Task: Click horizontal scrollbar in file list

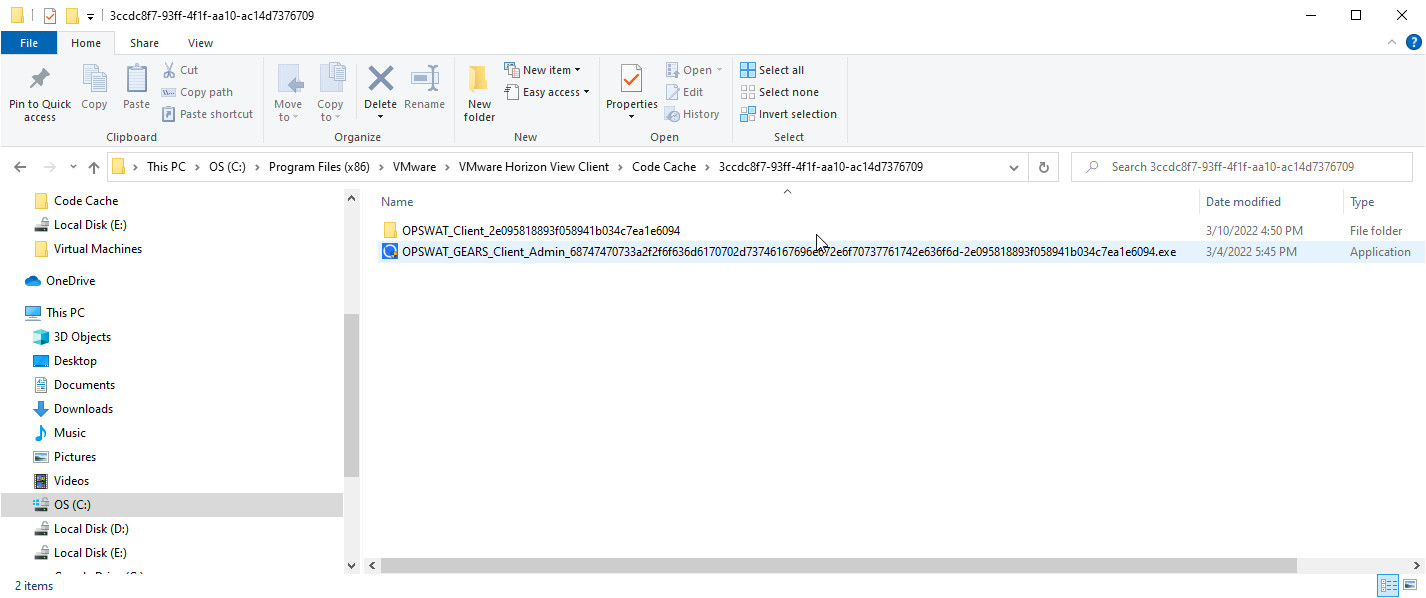Action: coord(838,565)
